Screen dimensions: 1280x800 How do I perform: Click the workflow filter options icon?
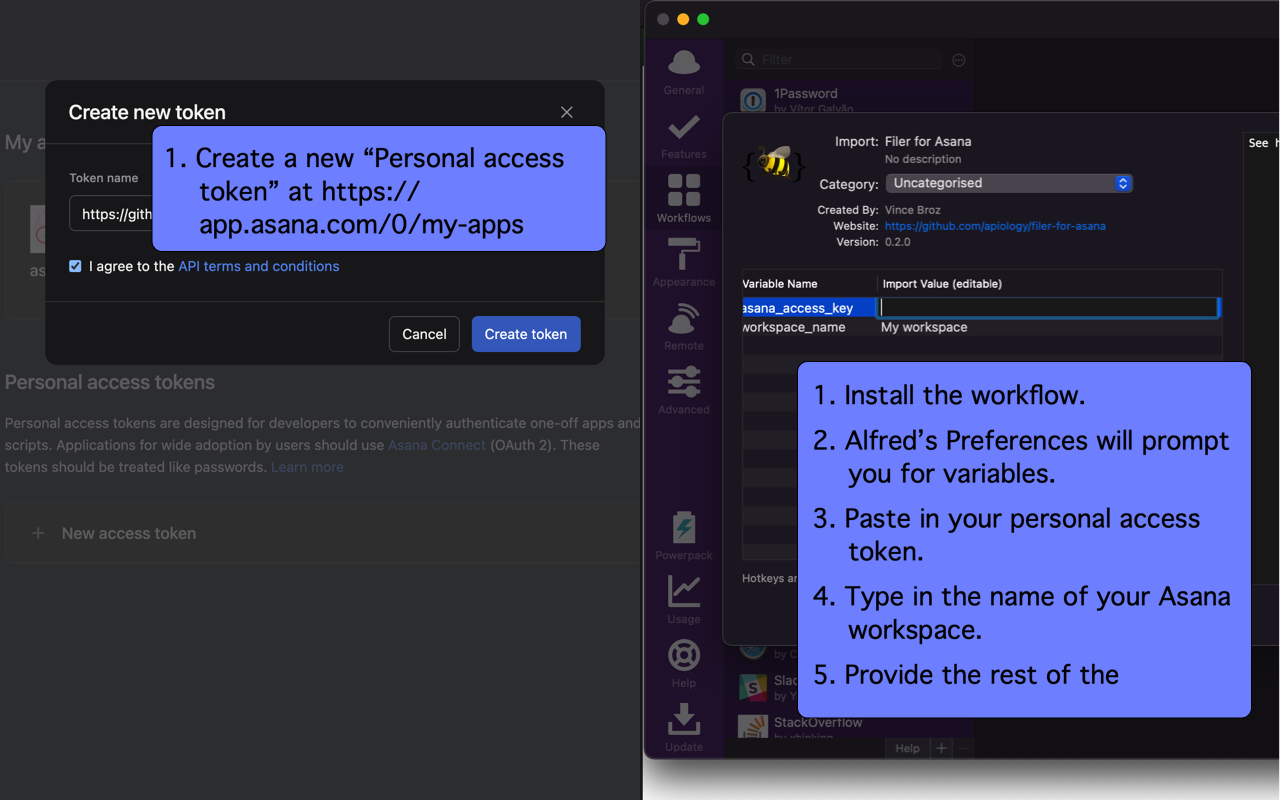click(959, 60)
